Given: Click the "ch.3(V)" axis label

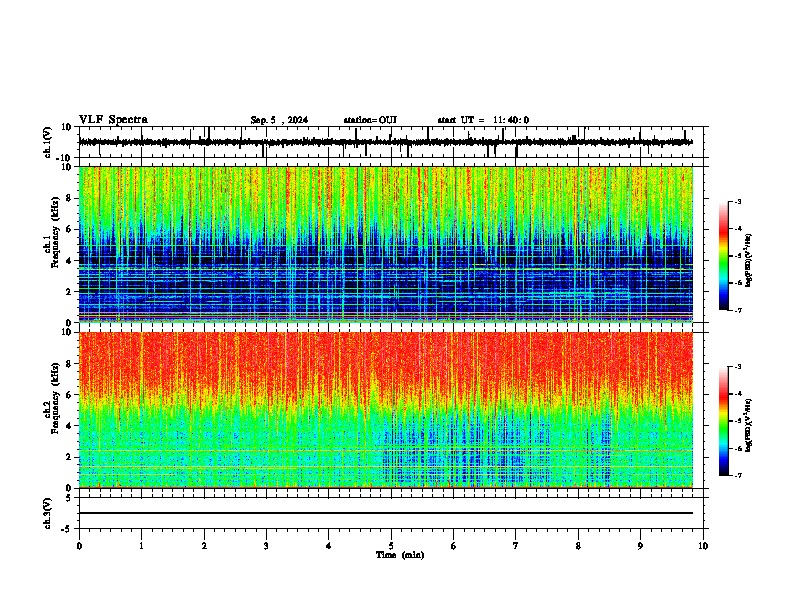Looking at the screenshot, I should 48,513.
